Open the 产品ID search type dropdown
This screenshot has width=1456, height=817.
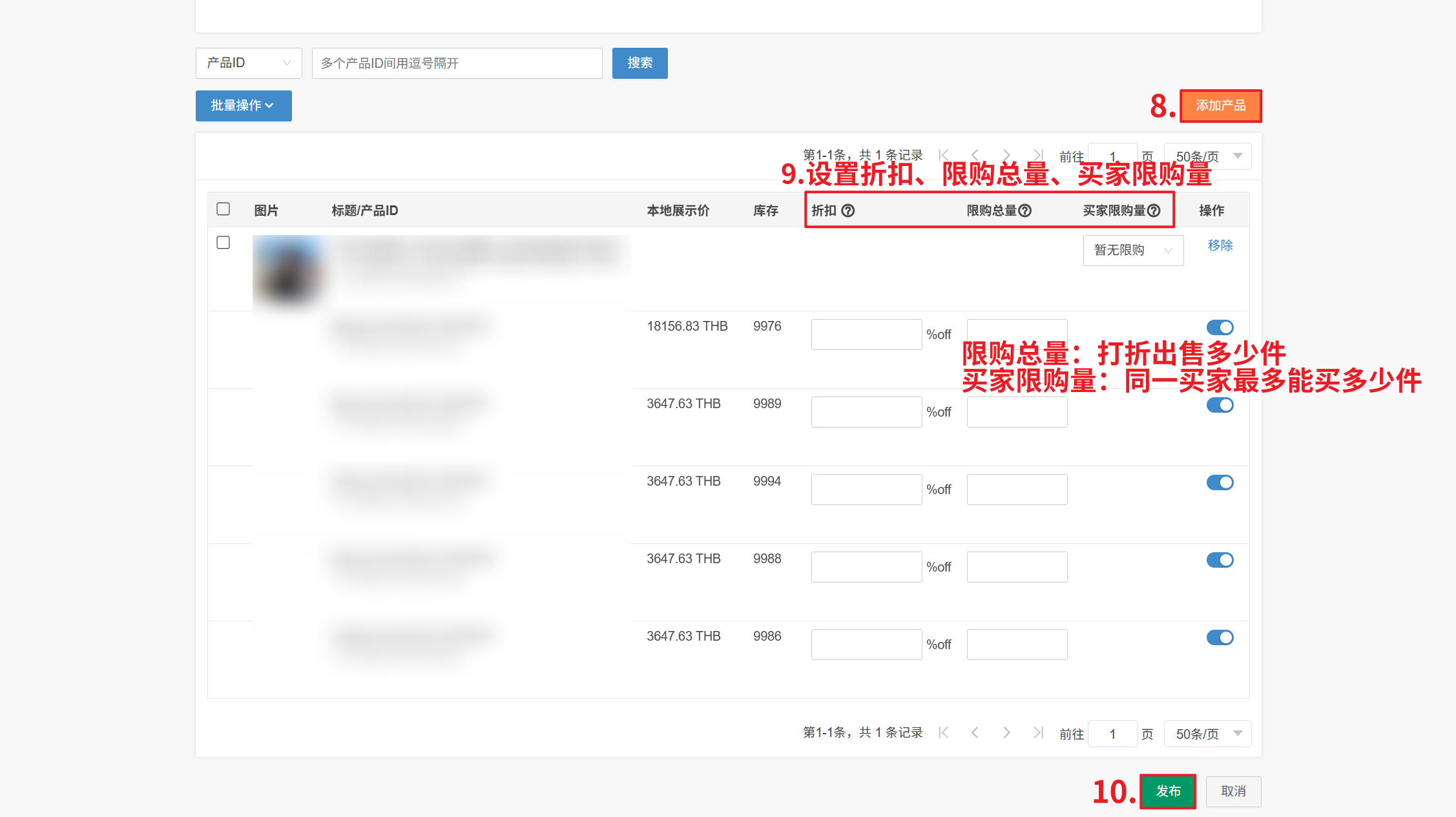click(248, 63)
